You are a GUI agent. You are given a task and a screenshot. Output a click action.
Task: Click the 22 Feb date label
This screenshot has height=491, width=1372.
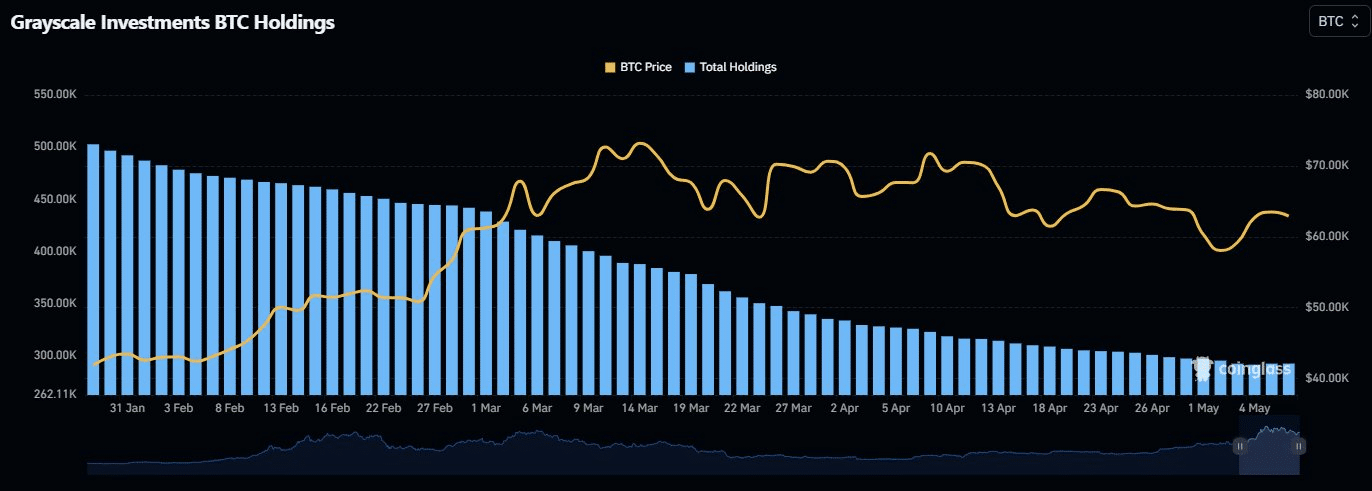click(383, 409)
